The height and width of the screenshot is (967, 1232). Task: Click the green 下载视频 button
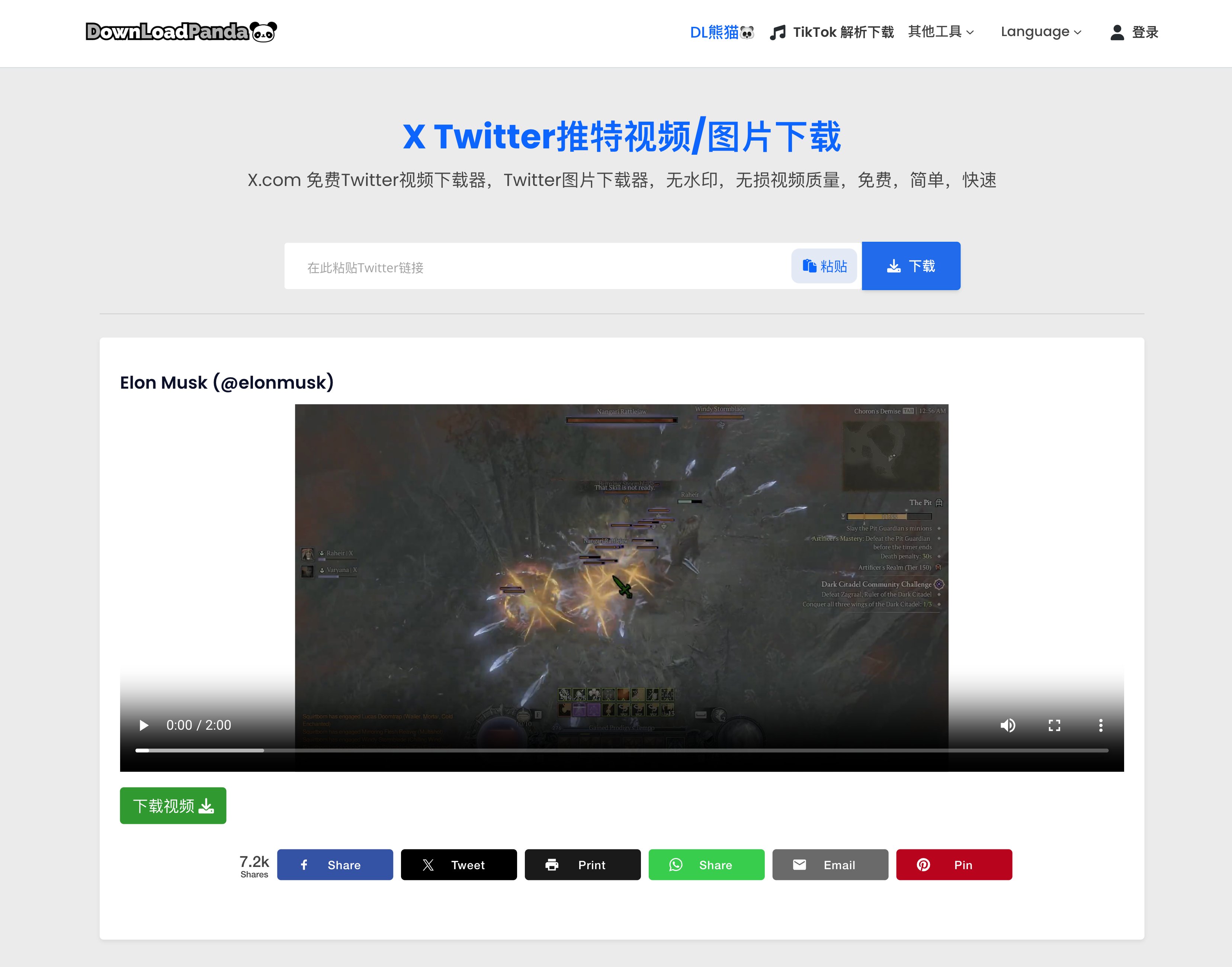[x=173, y=806]
